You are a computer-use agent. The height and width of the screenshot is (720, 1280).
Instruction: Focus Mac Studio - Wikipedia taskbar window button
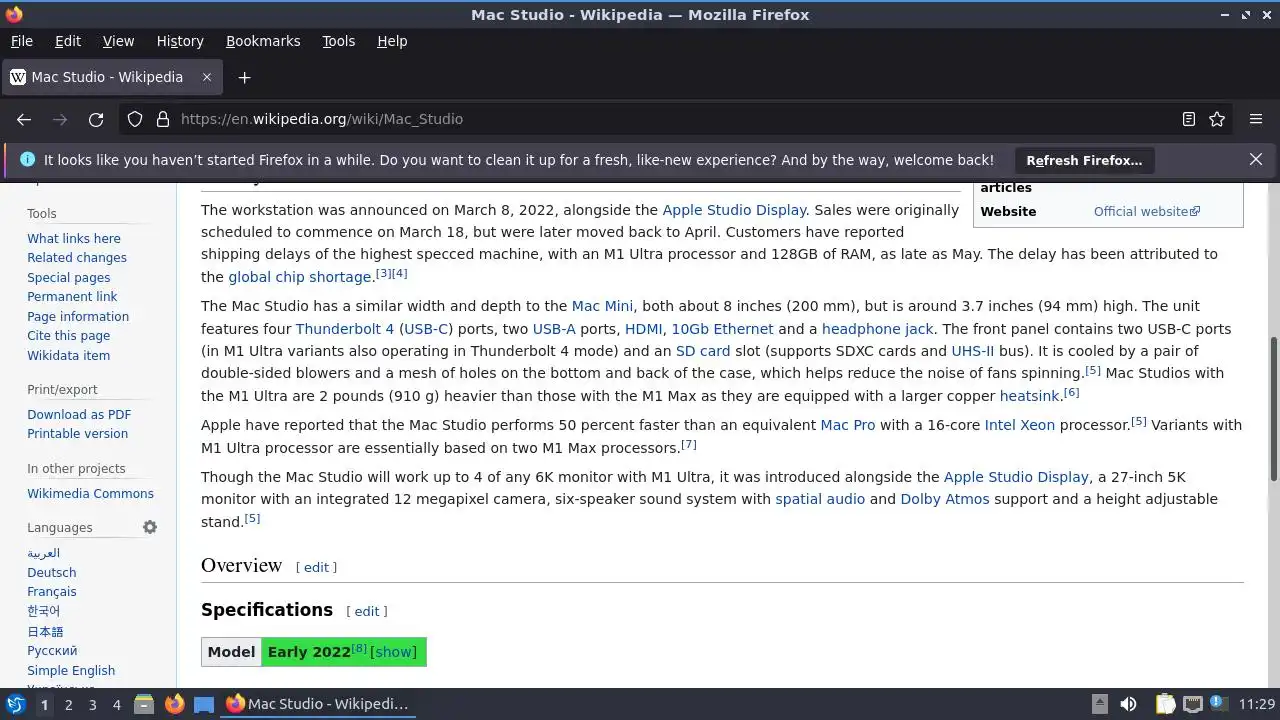coord(318,704)
